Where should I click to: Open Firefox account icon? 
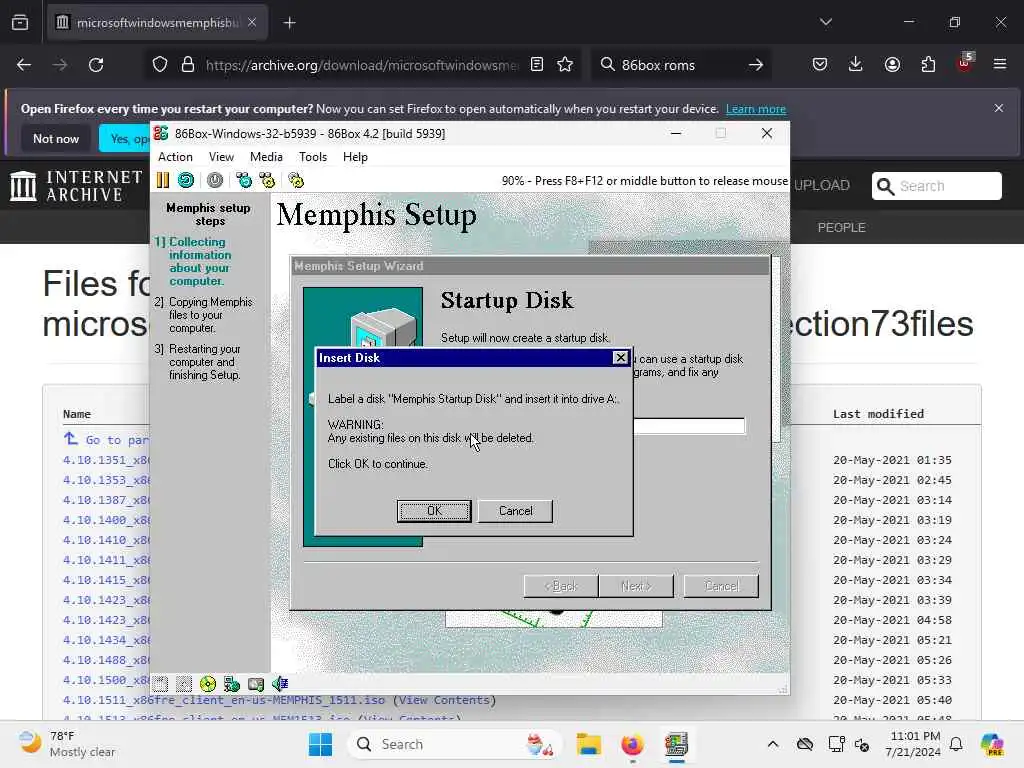892,64
